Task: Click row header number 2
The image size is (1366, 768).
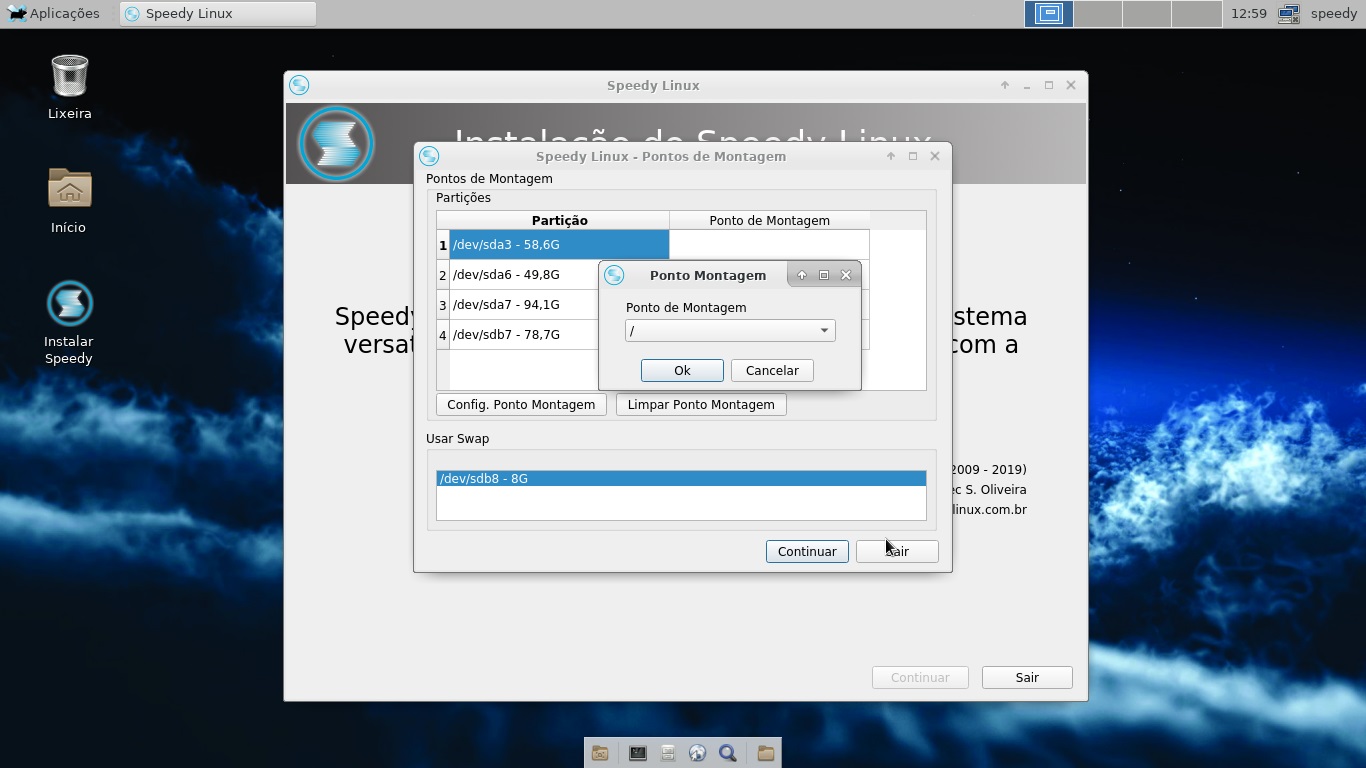Action: pyautogui.click(x=443, y=275)
